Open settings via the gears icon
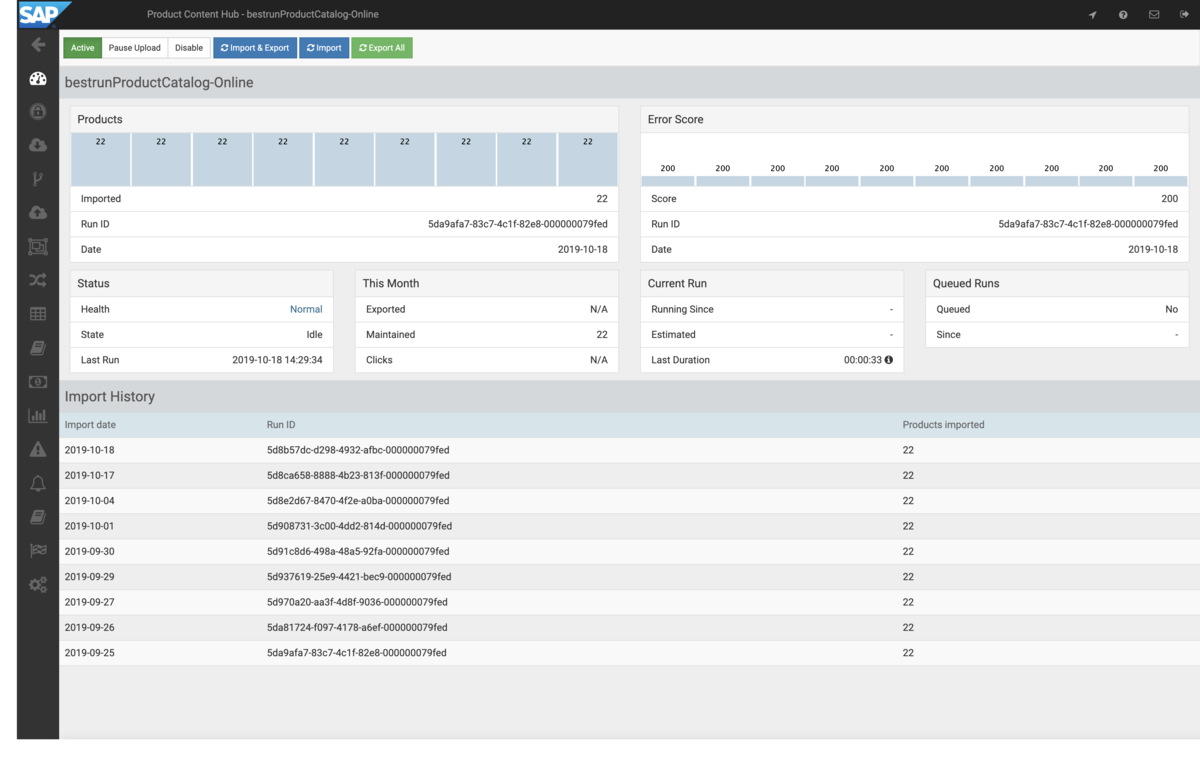Screen dimensions: 1200x759 click(x=37, y=584)
